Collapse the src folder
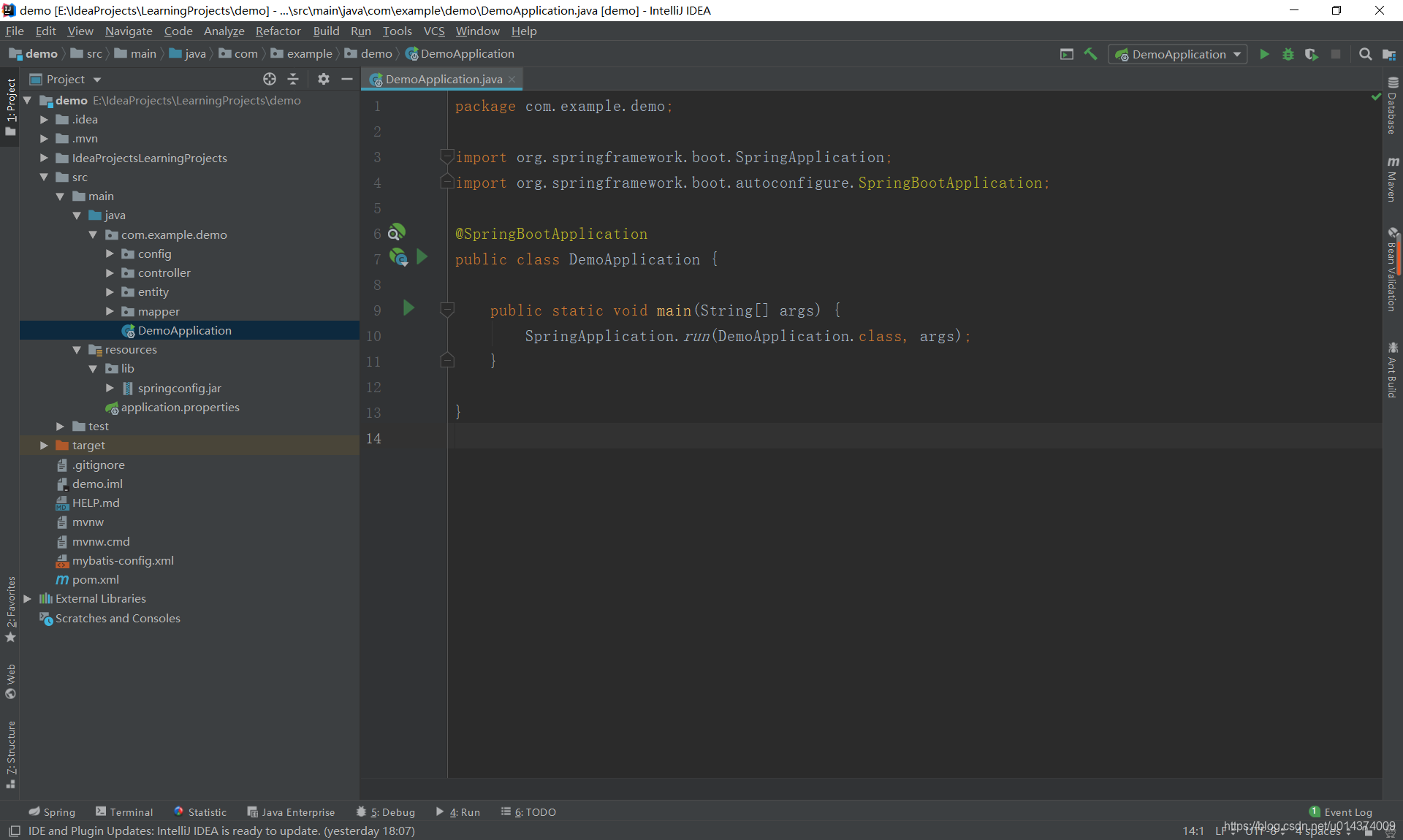The width and height of the screenshot is (1403, 840). tap(44, 177)
